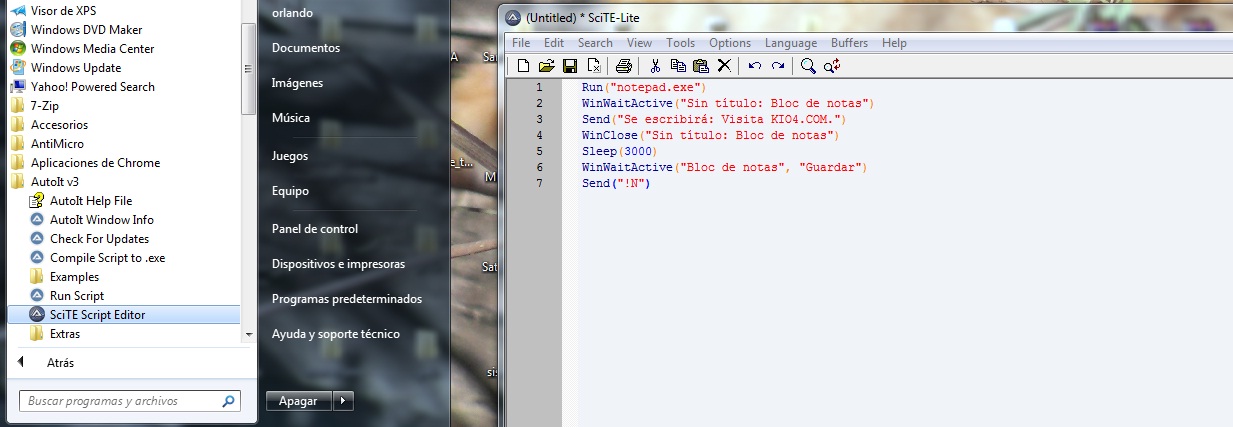Viewport: 1233px width, 427px height.
Task: Delete selection with the X toolbar icon
Action: [724, 66]
